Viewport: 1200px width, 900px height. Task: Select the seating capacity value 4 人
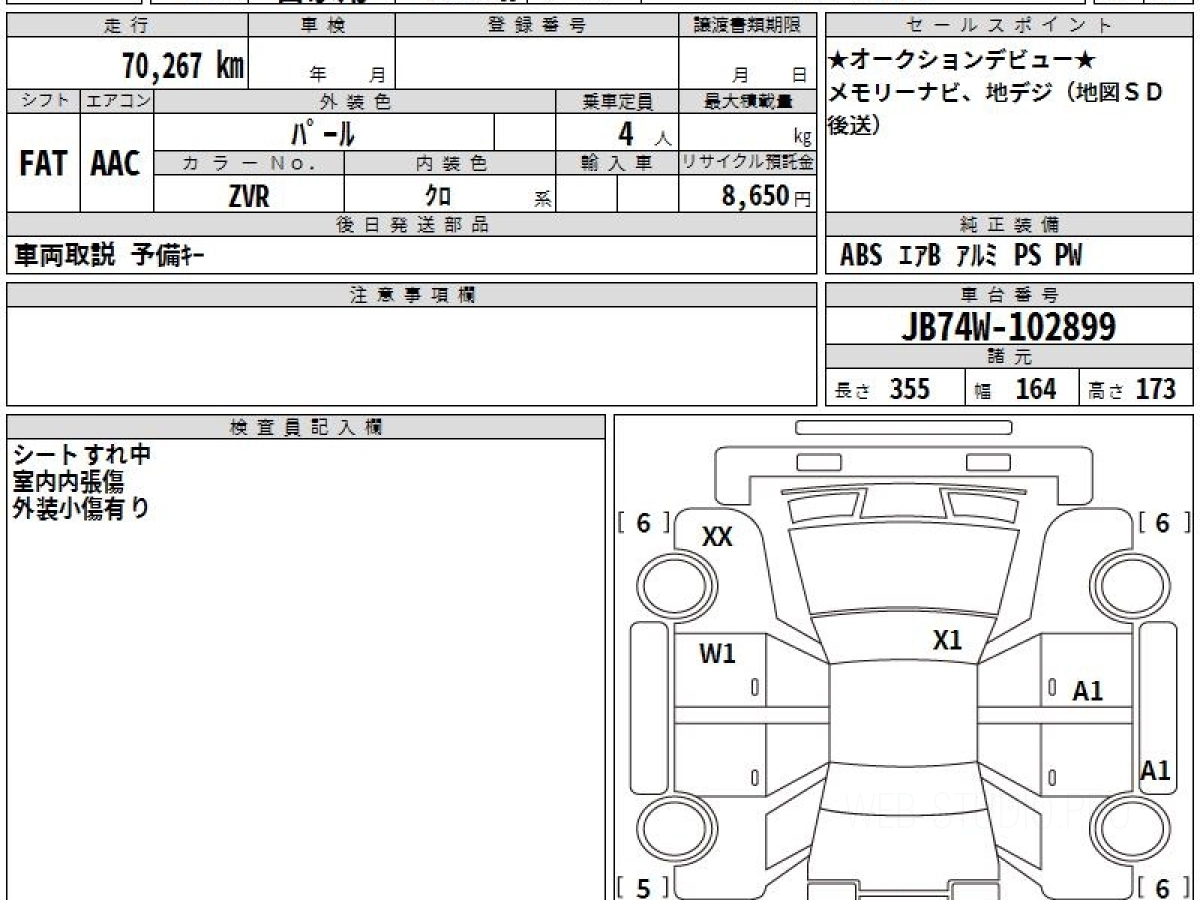click(643, 134)
